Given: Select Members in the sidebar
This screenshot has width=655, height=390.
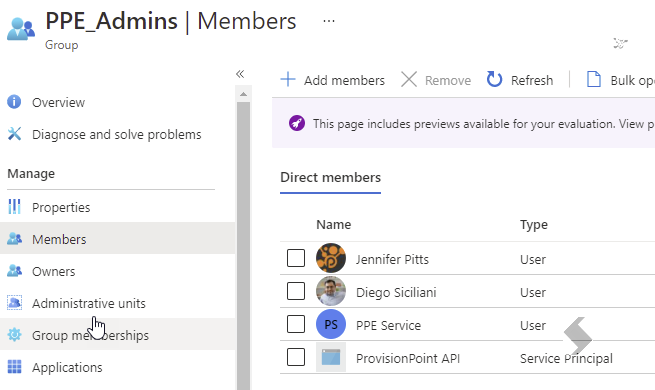Looking at the screenshot, I should 59,239.
